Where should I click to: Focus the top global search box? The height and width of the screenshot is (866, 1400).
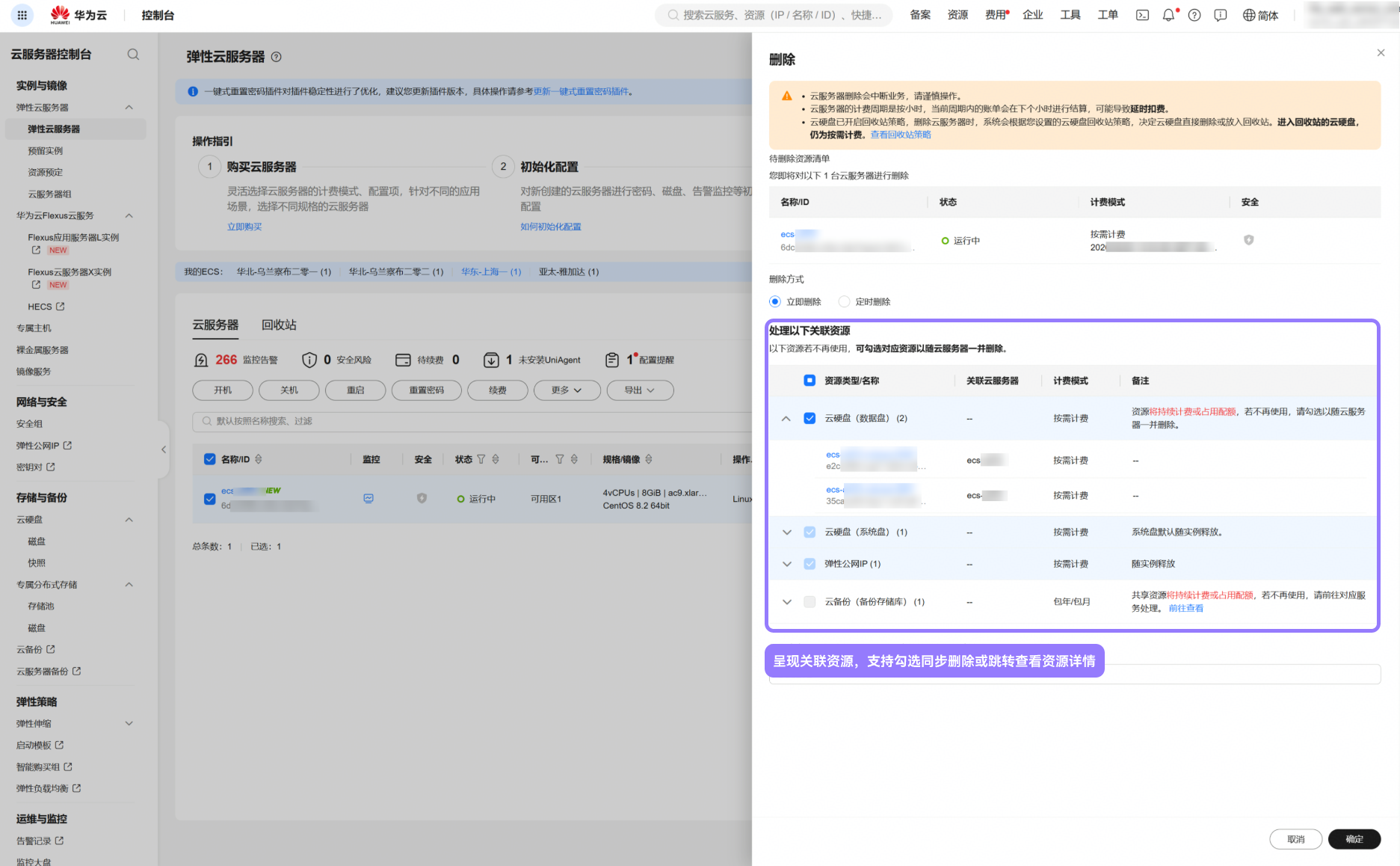click(x=774, y=15)
